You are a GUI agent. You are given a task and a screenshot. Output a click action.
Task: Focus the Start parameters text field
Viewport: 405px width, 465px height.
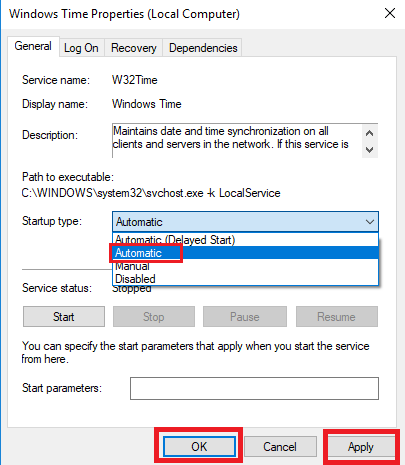(x=254, y=388)
